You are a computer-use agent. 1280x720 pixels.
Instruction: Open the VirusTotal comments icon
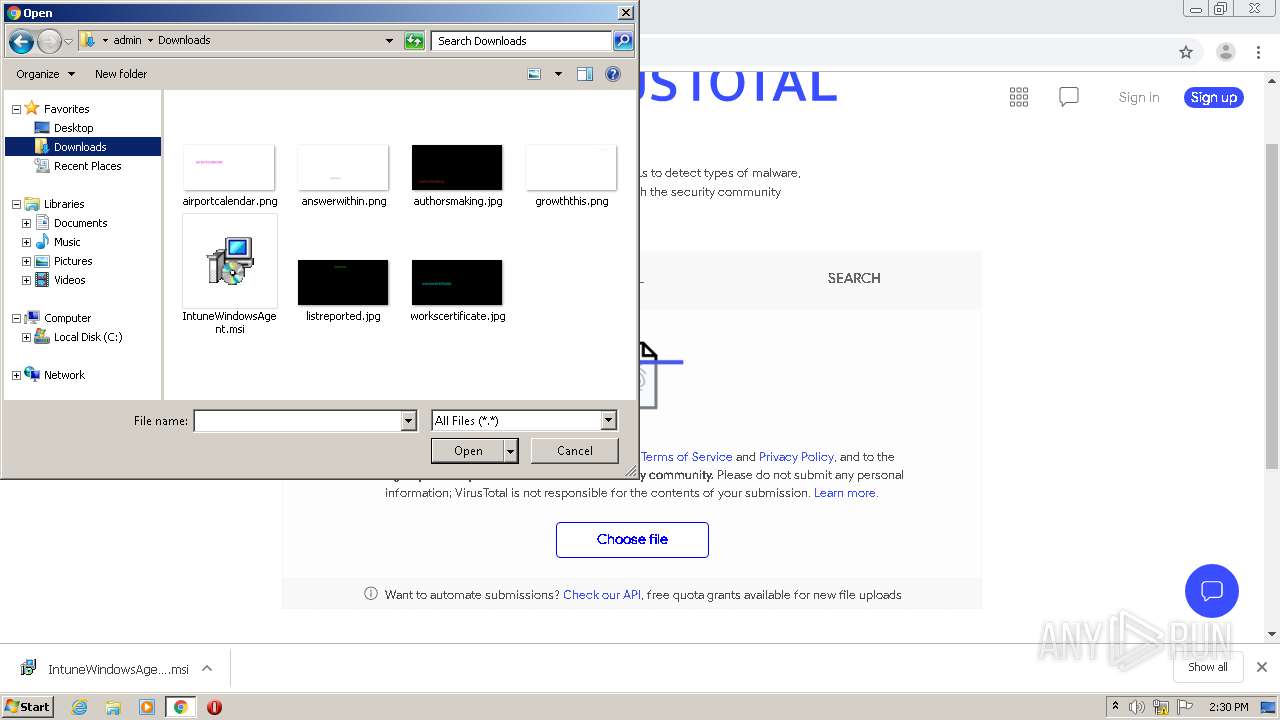[x=1069, y=97]
